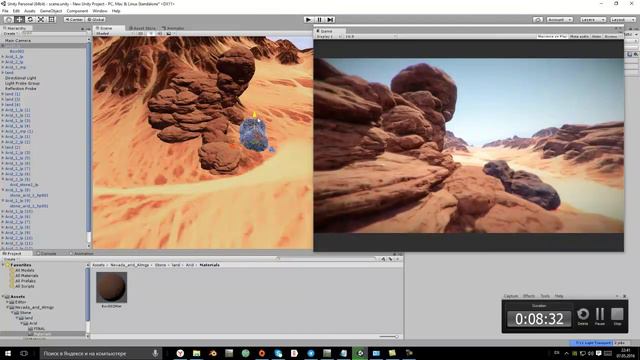Select All Scripts under Favorites
Screen dimensions: 640x360
(24, 286)
